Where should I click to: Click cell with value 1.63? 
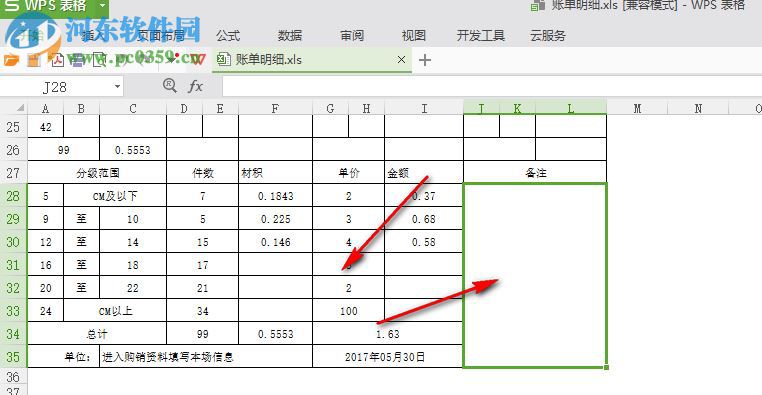click(x=388, y=334)
